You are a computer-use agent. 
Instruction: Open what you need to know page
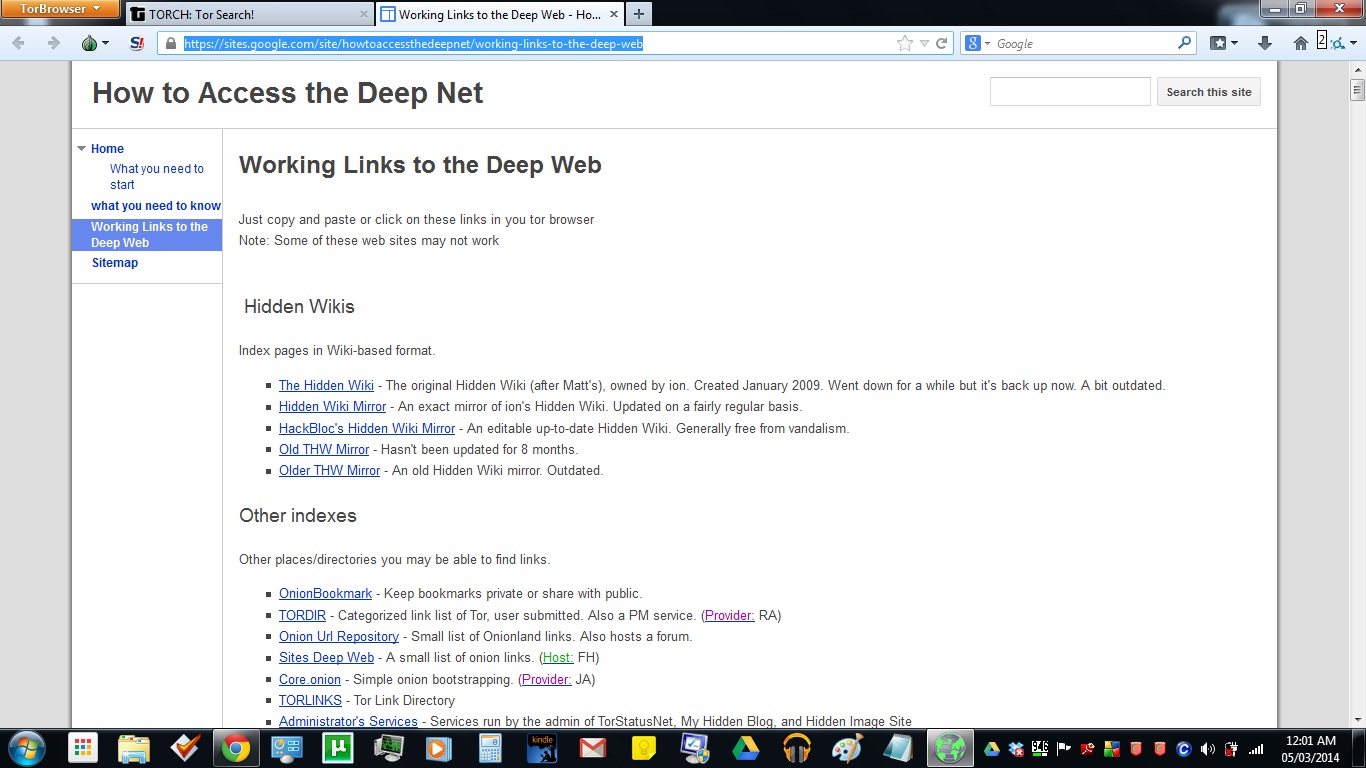click(156, 206)
